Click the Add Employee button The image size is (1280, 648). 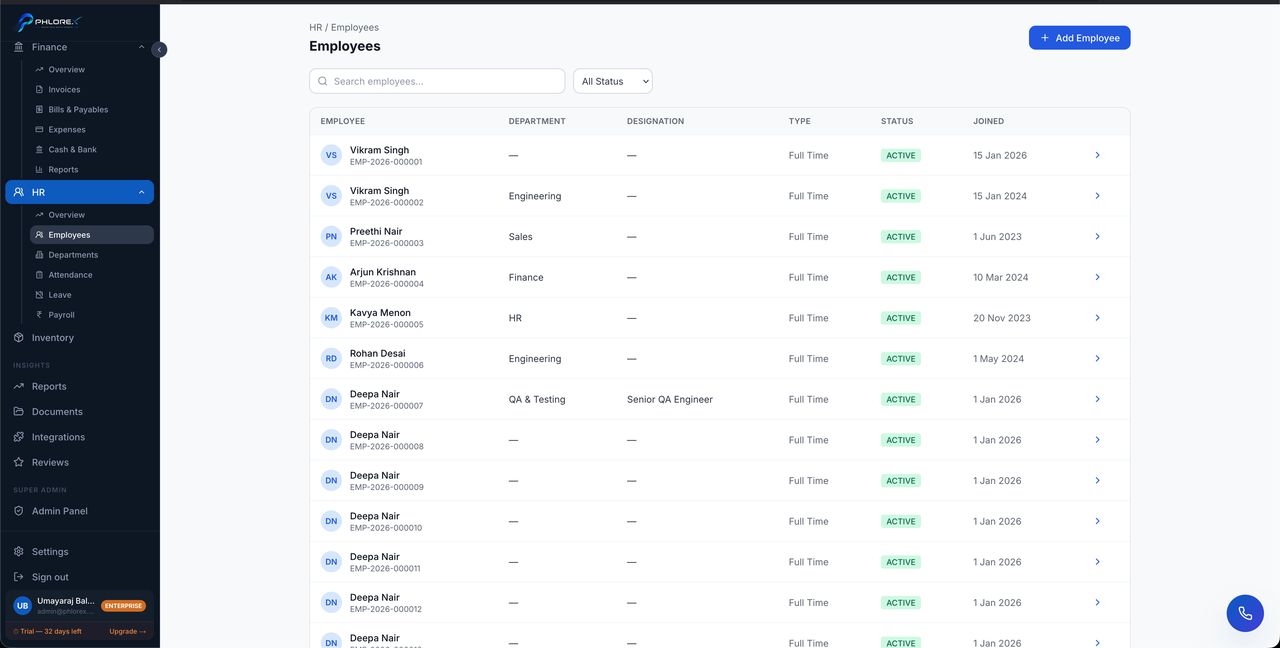1079,38
